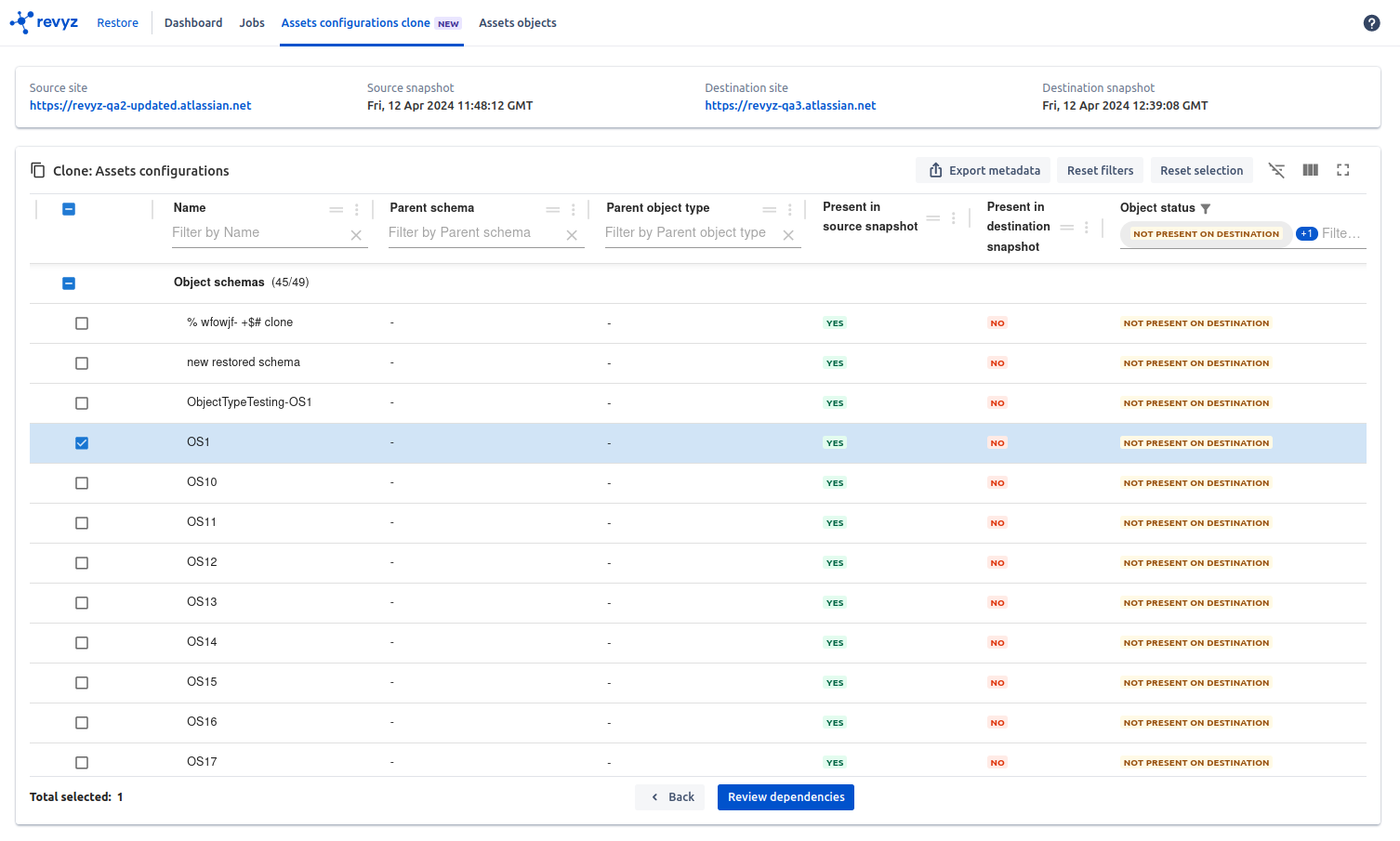This screenshot has height=841, width=1400.
Task: Click the 'new restored schema' name cell
Action: [244, 362]
